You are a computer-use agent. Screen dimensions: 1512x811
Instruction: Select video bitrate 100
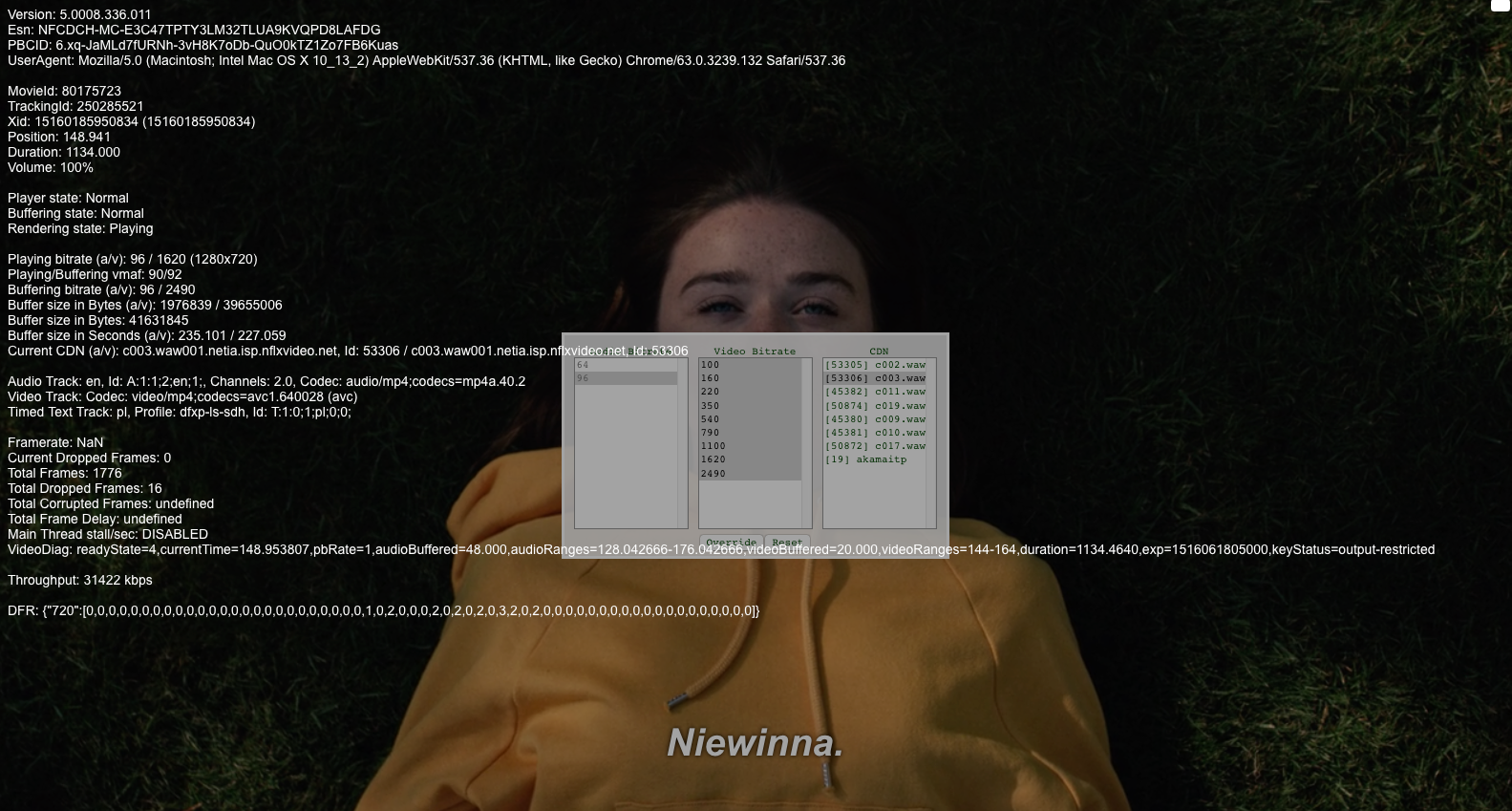point(750,365)
